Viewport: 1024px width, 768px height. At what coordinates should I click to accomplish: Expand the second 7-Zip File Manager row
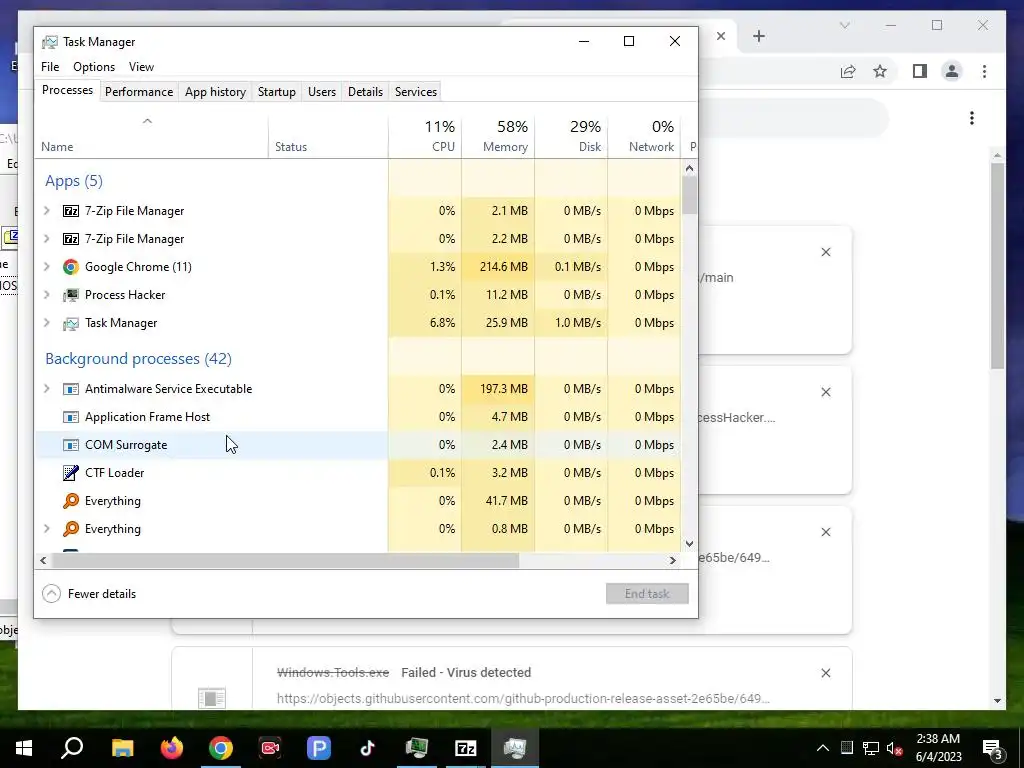tap(46, 239)
